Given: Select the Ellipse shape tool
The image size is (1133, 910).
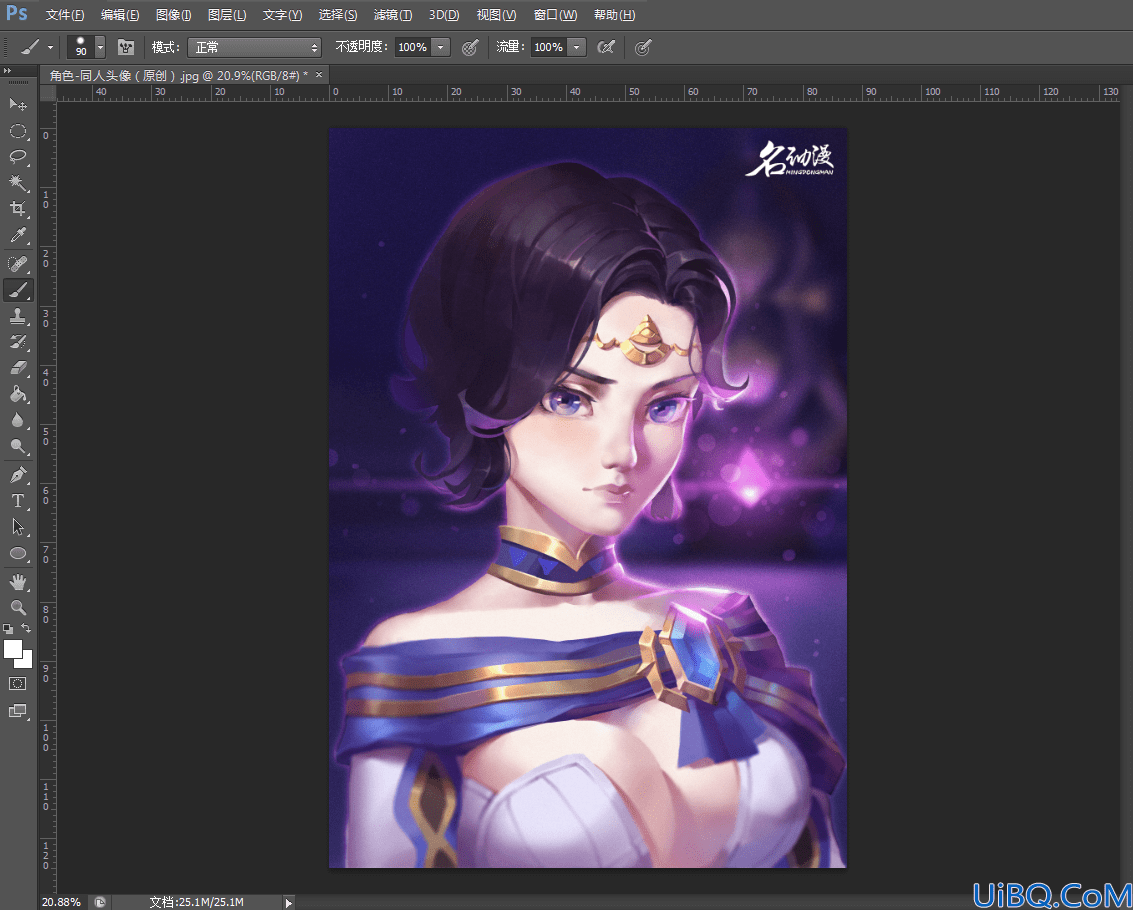Looking at the screenshot, I should coord(18,554).
